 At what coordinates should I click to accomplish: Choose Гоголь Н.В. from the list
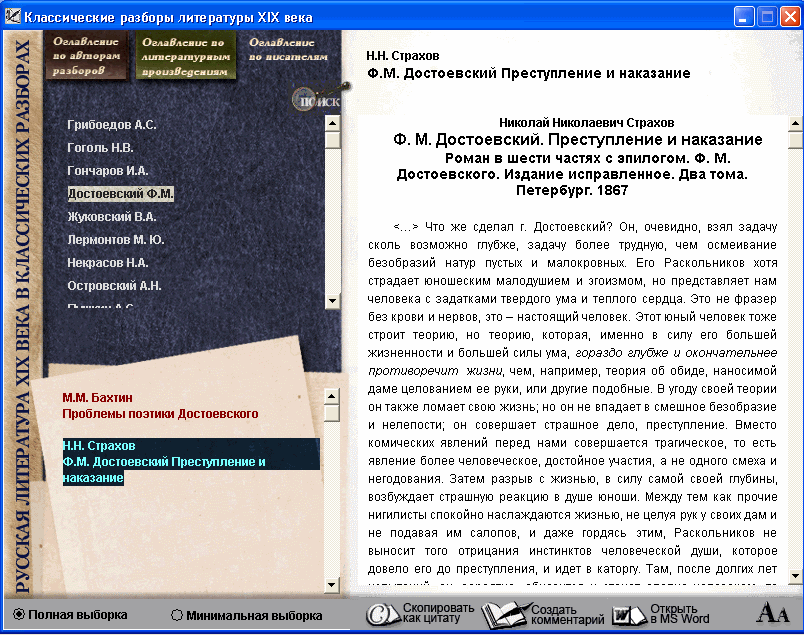click(101, 148)
